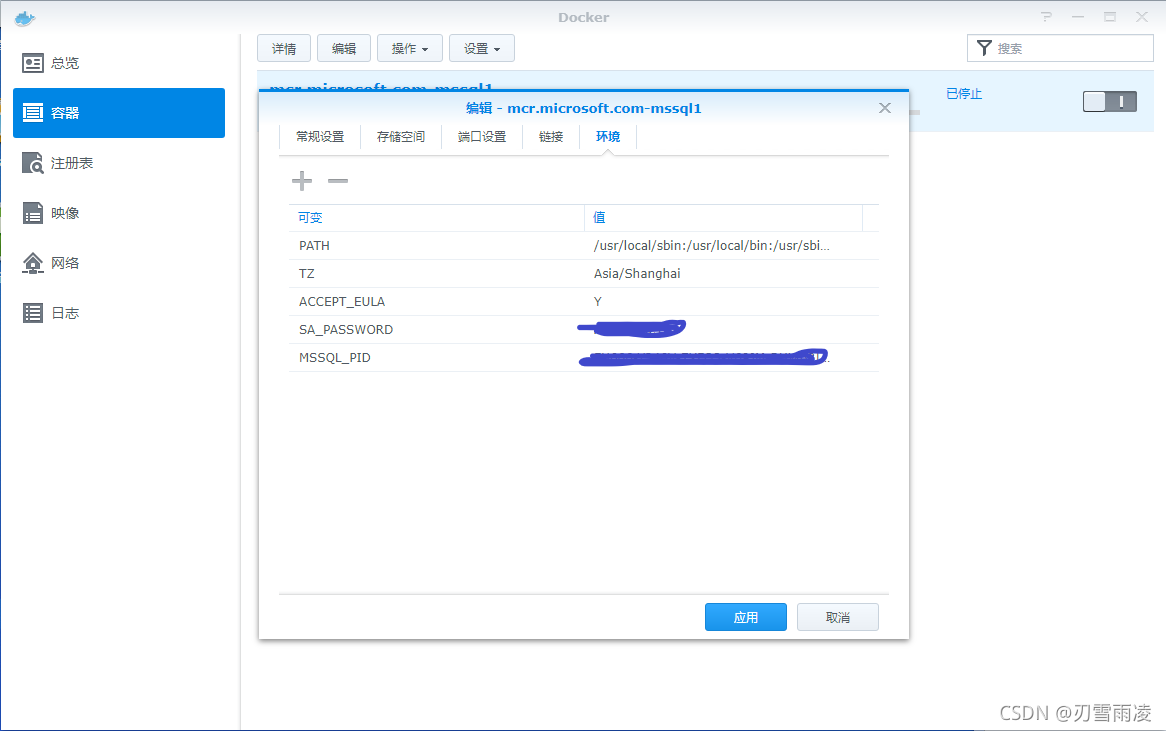Switch to the 常规设置 tab

pyautogui.click(x=320, y=137)
